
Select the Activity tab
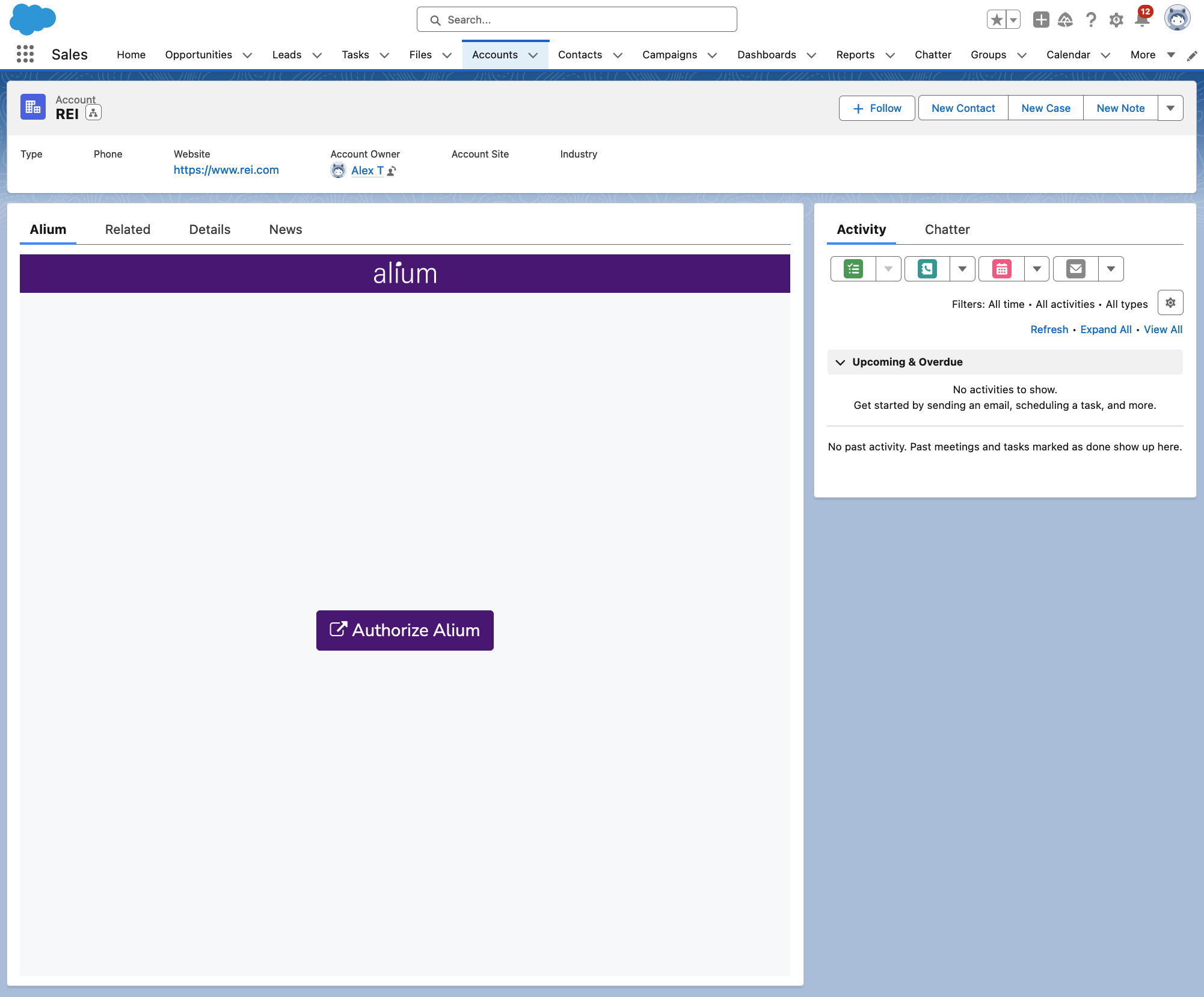click(x=861, y=229)
